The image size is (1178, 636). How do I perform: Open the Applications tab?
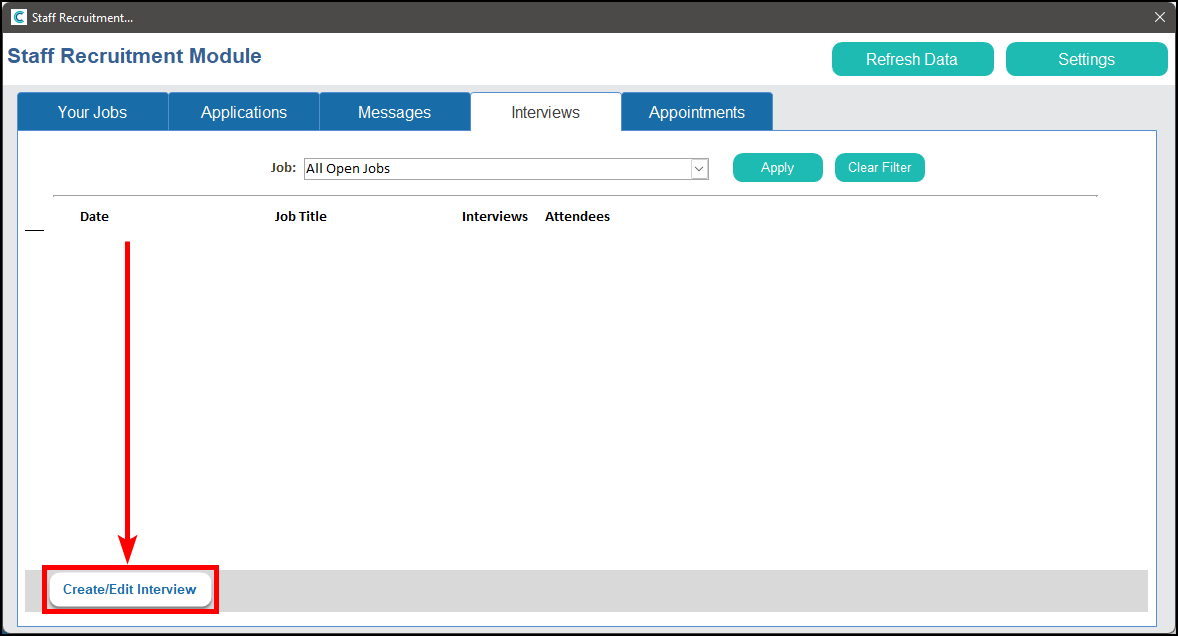pos(244,112)
